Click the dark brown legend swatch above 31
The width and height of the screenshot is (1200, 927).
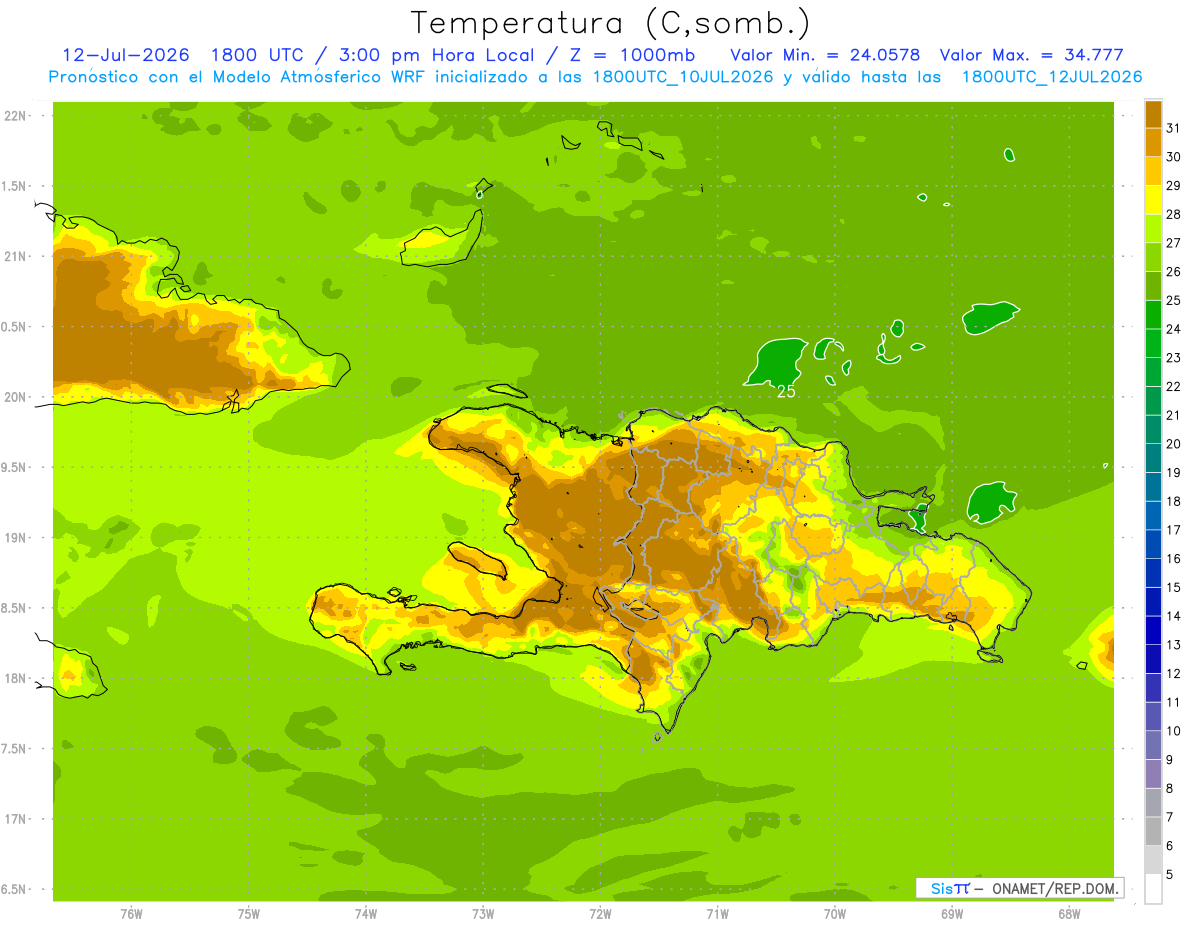[x=1153, y=113]
